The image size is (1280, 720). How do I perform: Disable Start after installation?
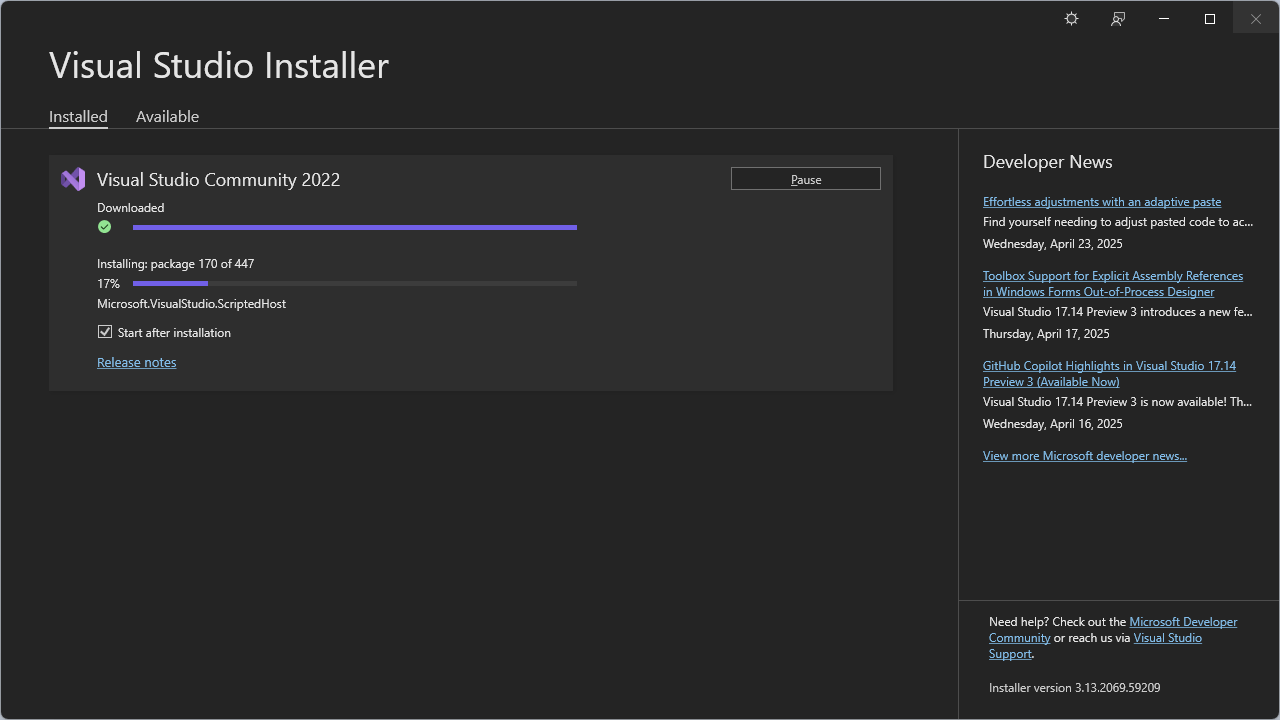105,331
